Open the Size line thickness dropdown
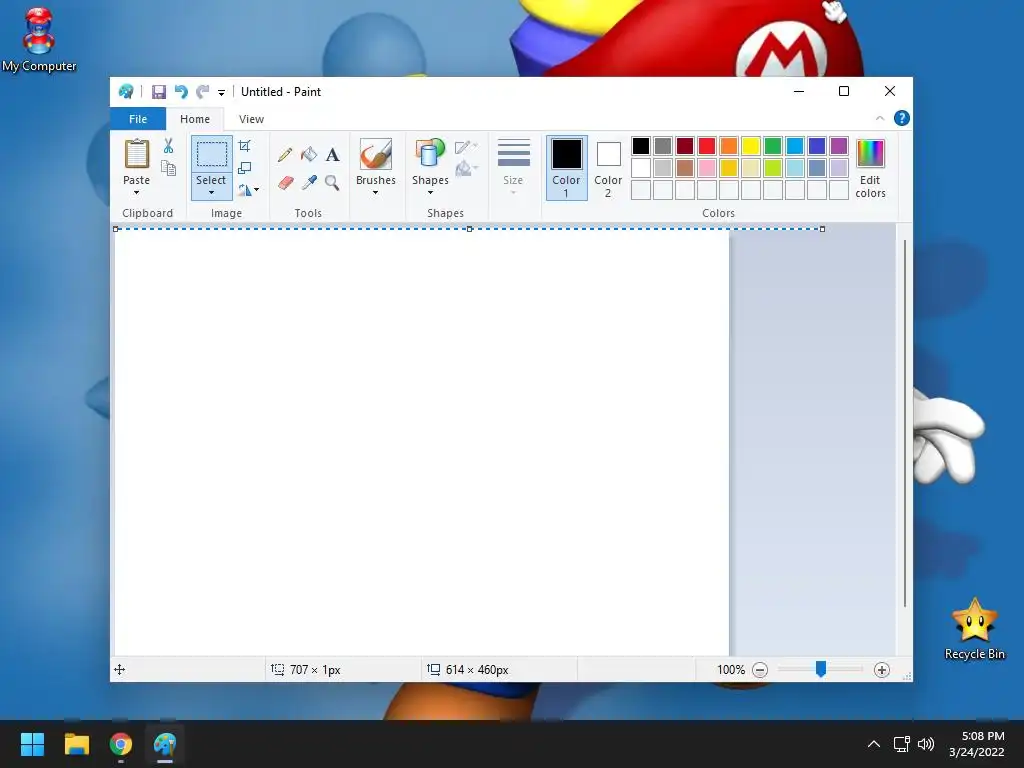This screenshot has width=1024, height=768. point(513,166)
